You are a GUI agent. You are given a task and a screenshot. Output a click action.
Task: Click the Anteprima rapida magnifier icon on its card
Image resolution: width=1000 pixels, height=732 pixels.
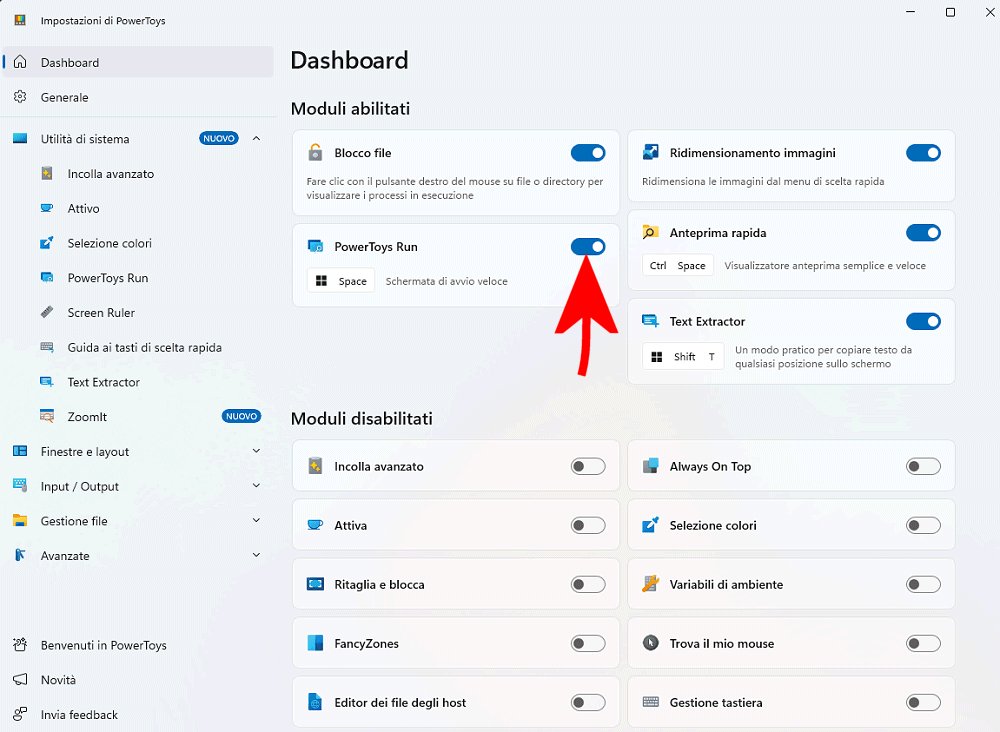[651, 232]
